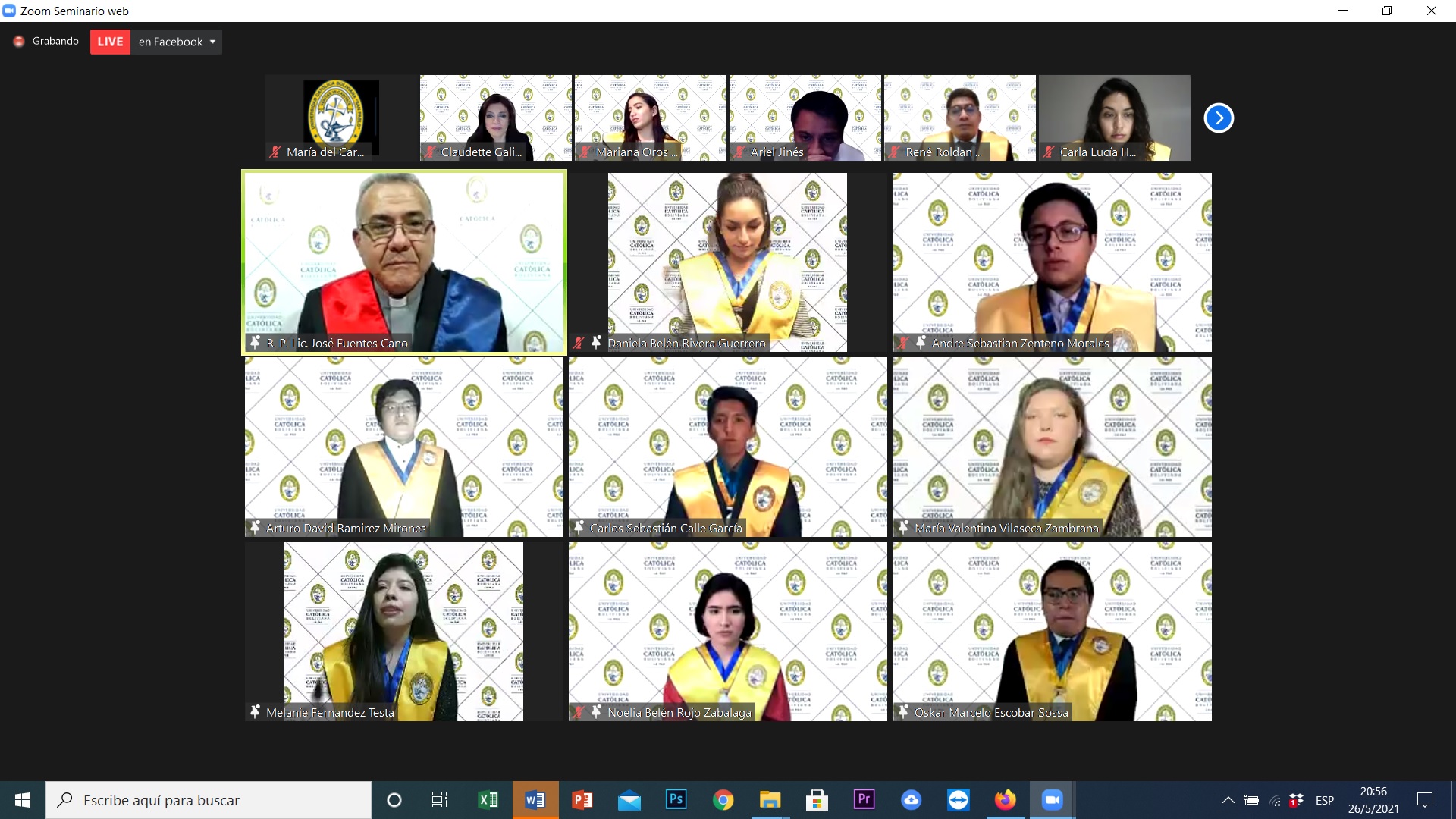Image resolution: width=1456 pixels, height=819 pixels.
Task: Click pin icon on José Fuentes Cano tile
Action: click(256, 343)
